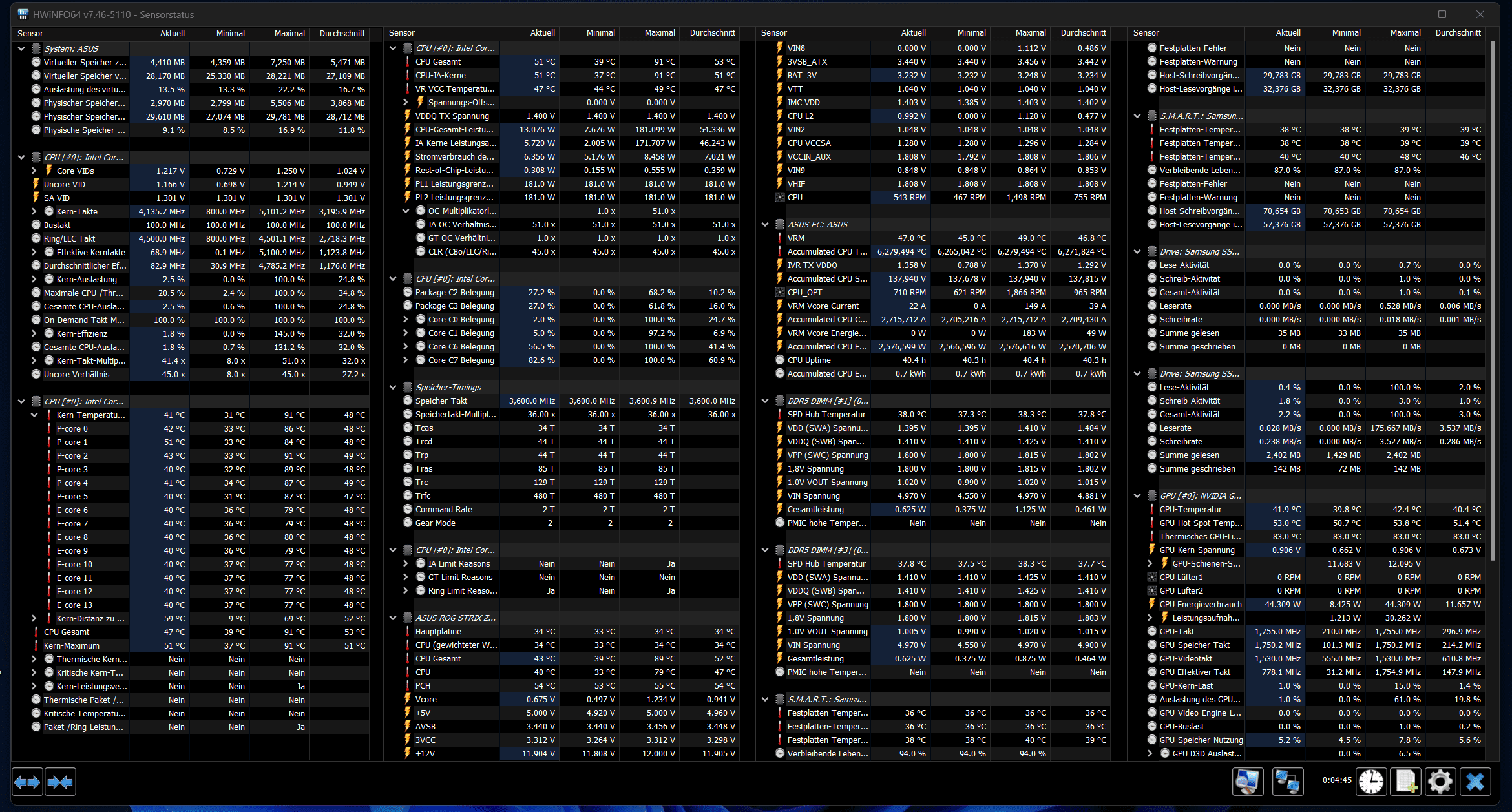Click the rightmost Durchschnitt column header
The width and height of the screenshot is (1512, 812).
tap(1458, 32)
